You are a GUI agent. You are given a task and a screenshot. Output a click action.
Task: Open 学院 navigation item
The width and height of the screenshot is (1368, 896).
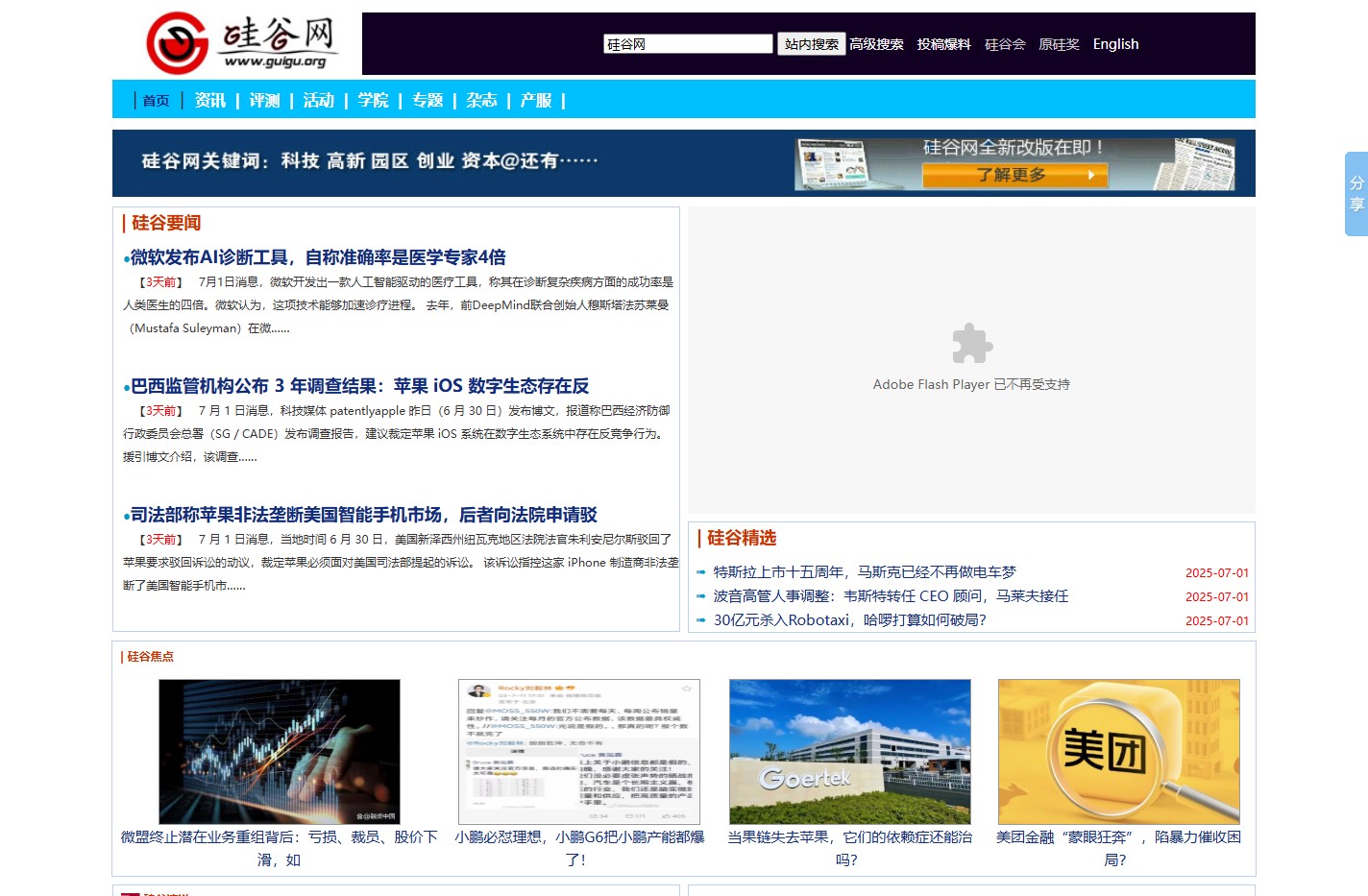pos(373,100)
